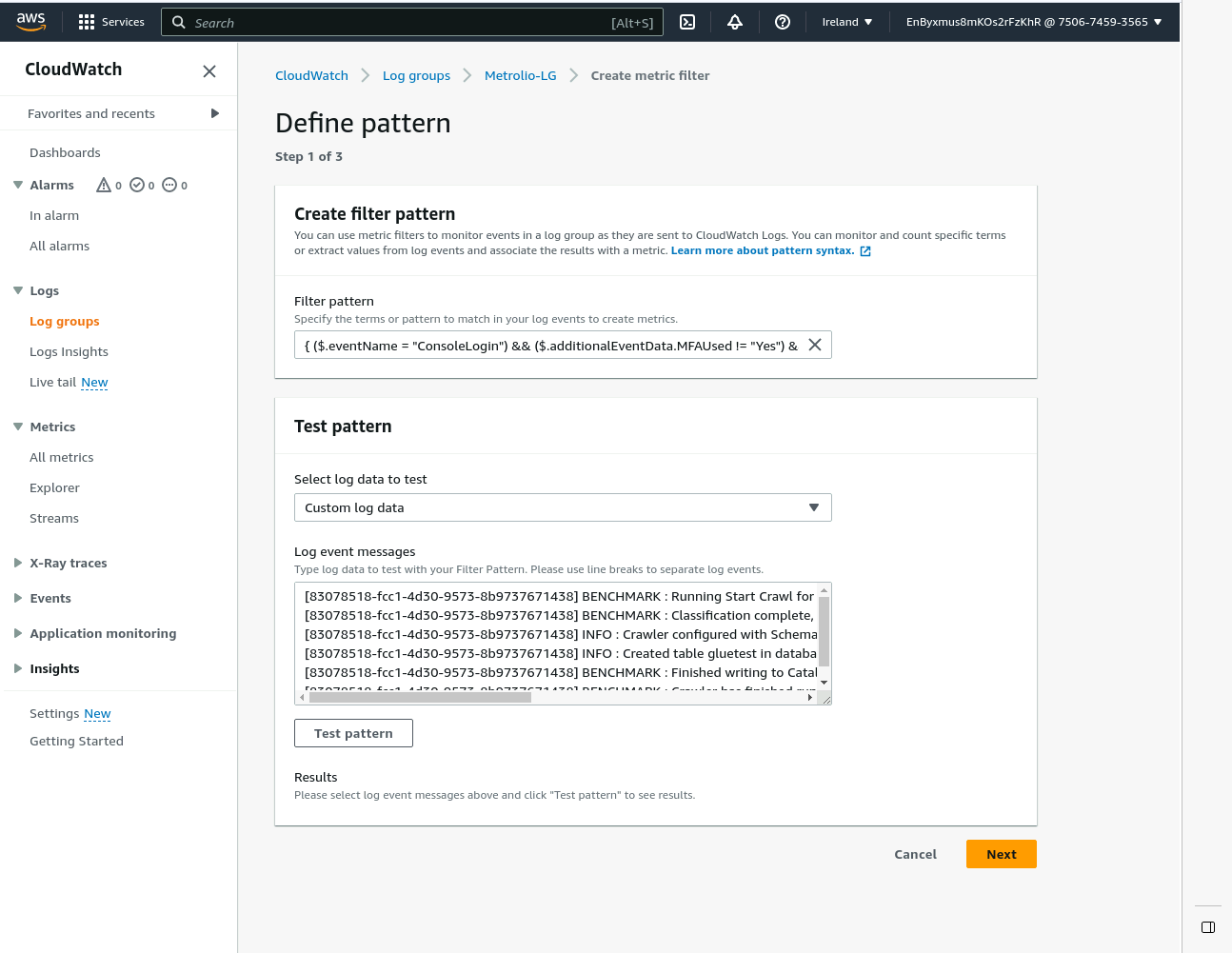Expand Favorites and recents
1232x953 pixels.
pyautogui.click(x=215, y=113)
